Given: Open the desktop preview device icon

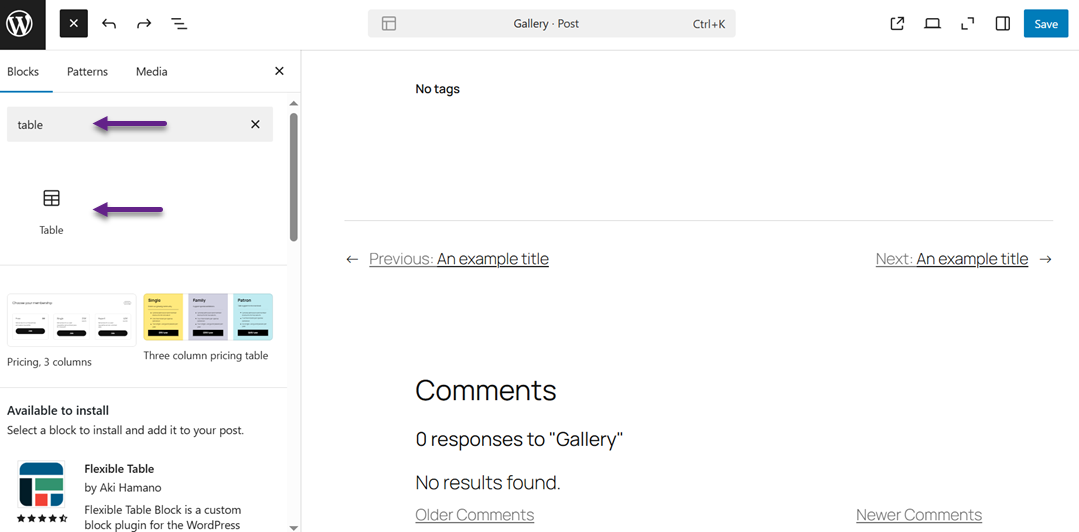Looking at the screenshot, I should pyautogui.click(x=932, y=24).
